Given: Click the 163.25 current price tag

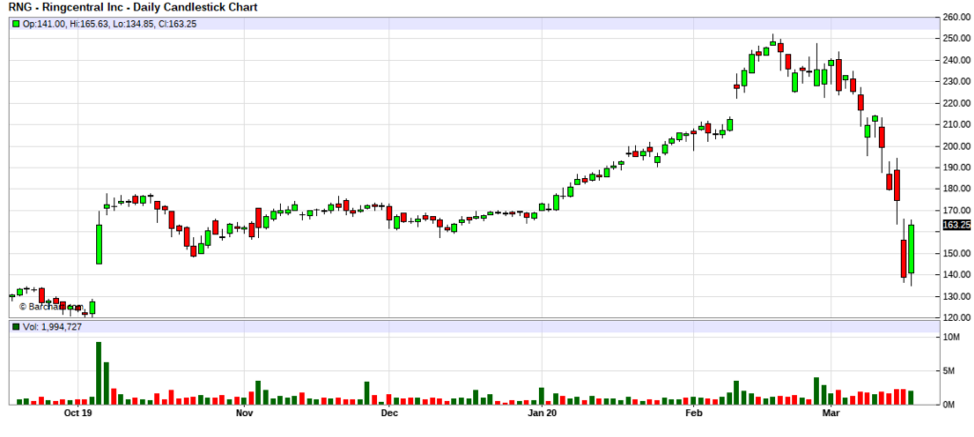Looking at the screenshot, I should pos(956,225).
